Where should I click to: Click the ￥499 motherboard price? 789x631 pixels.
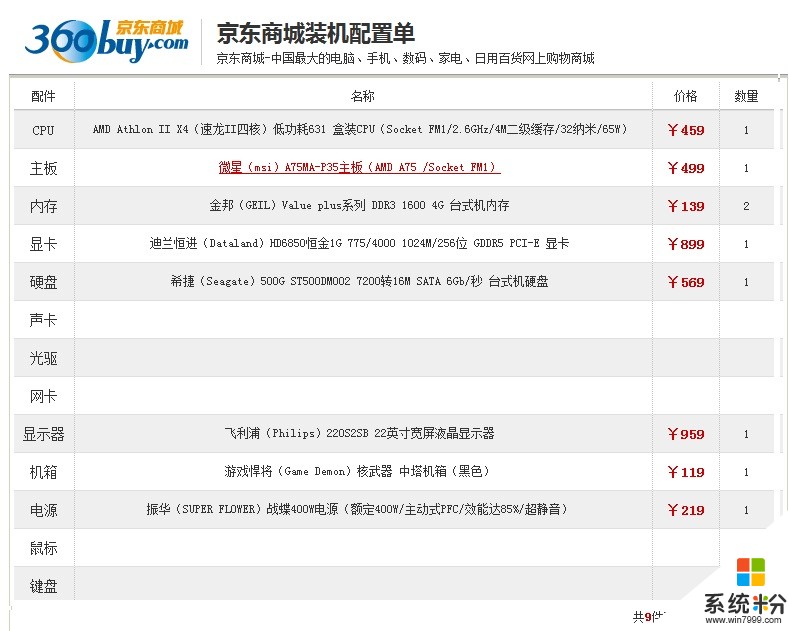tap(685, 168)
